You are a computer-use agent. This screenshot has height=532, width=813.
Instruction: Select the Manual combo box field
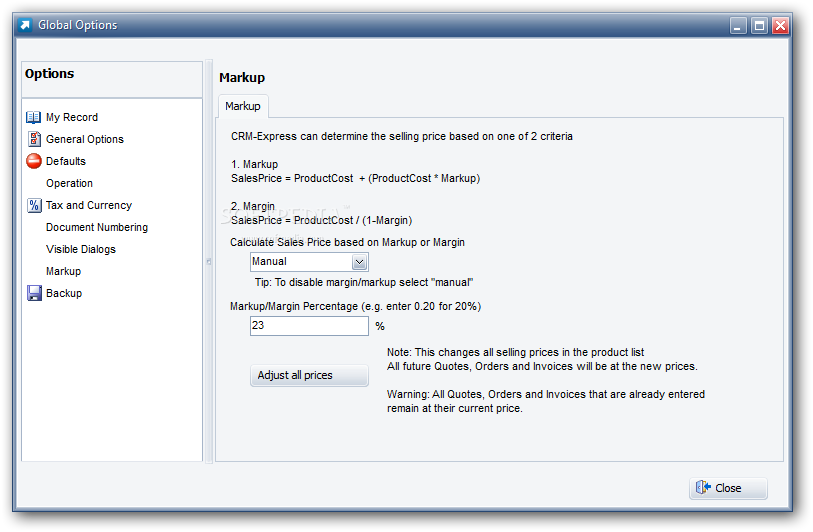(x=309, y=262)
